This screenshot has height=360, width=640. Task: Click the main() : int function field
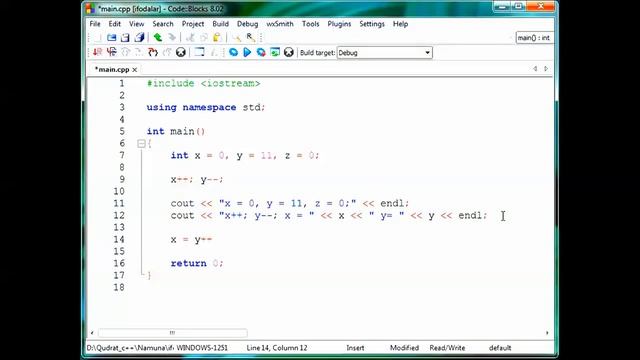click(x=534, y=38)
